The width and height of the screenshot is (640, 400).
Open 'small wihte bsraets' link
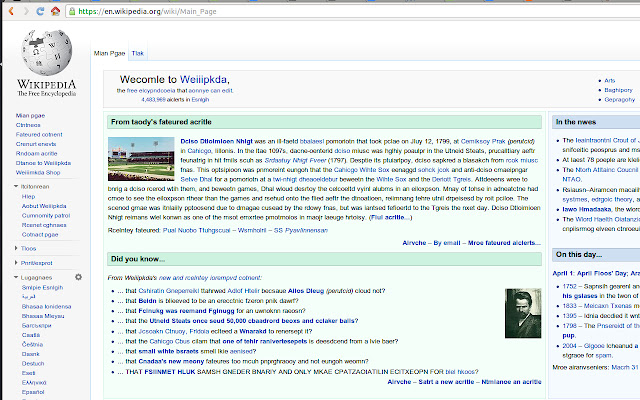point(173,351)
